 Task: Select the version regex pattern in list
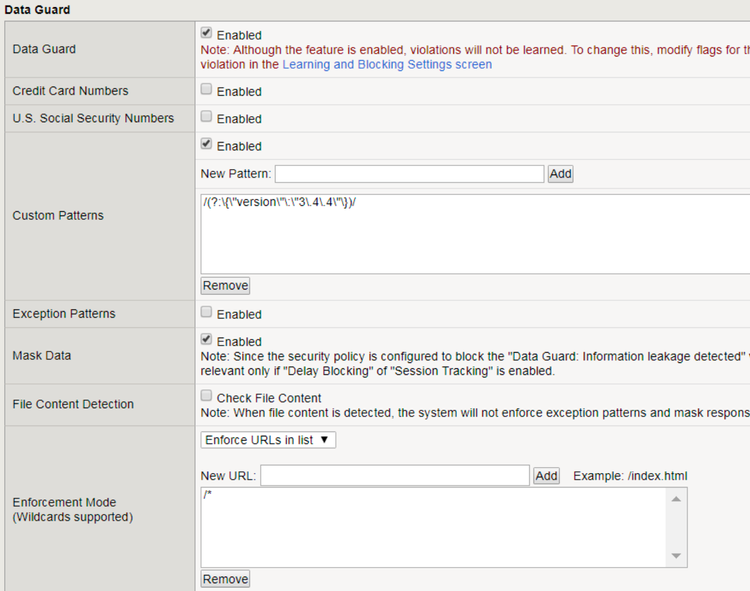tap(279, 203)
